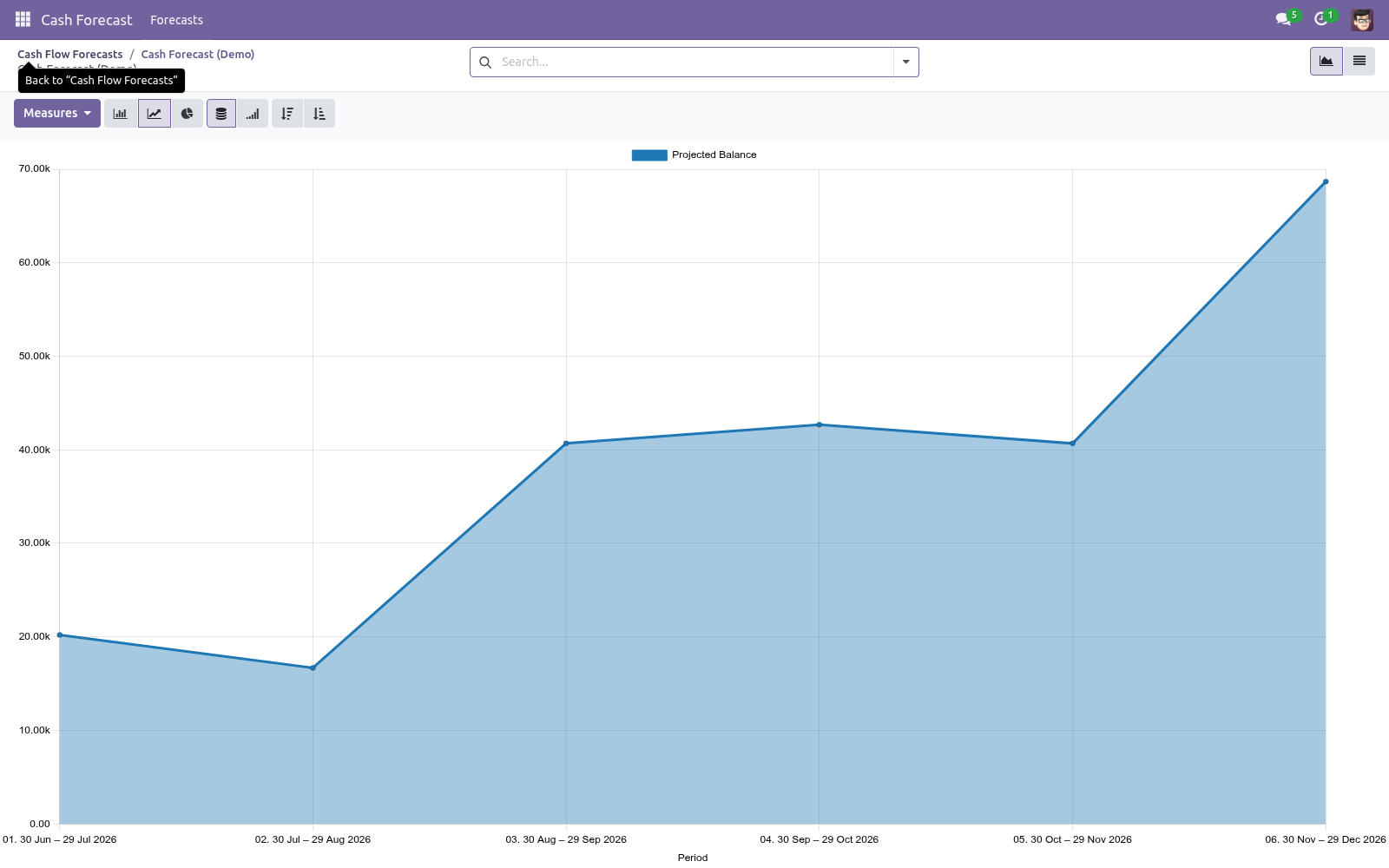Open the user avatar menu
This screenshot has width=1389, height=868.
1362,19
